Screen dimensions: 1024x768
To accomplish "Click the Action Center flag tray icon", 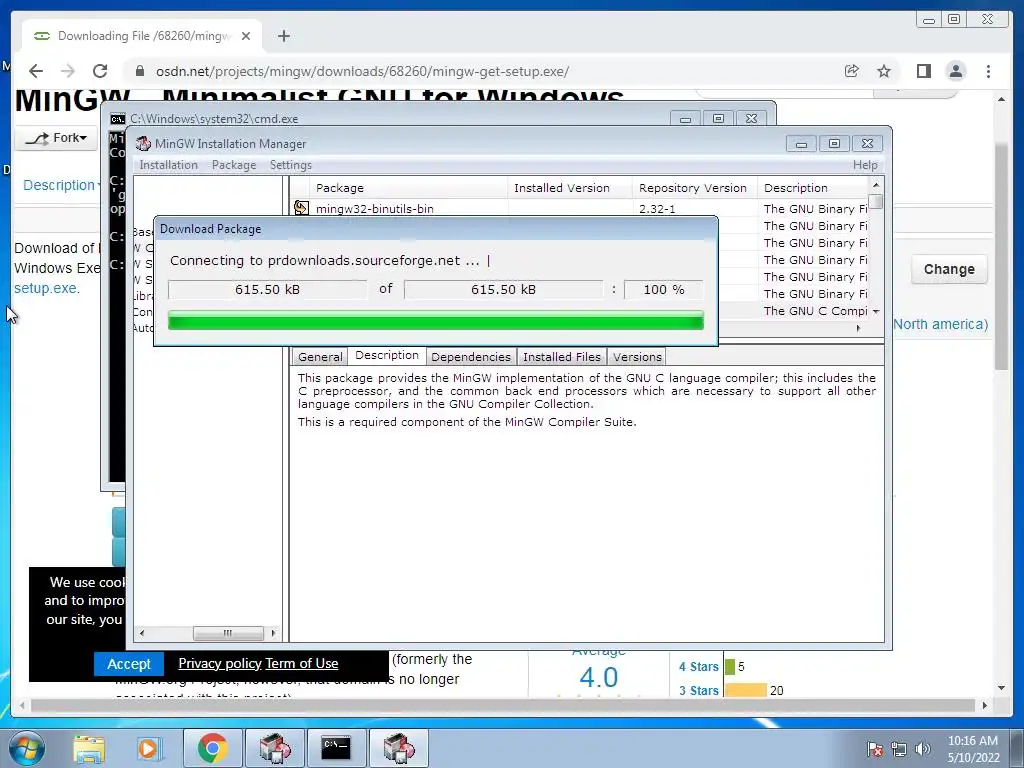I will (x=875, y=748).
